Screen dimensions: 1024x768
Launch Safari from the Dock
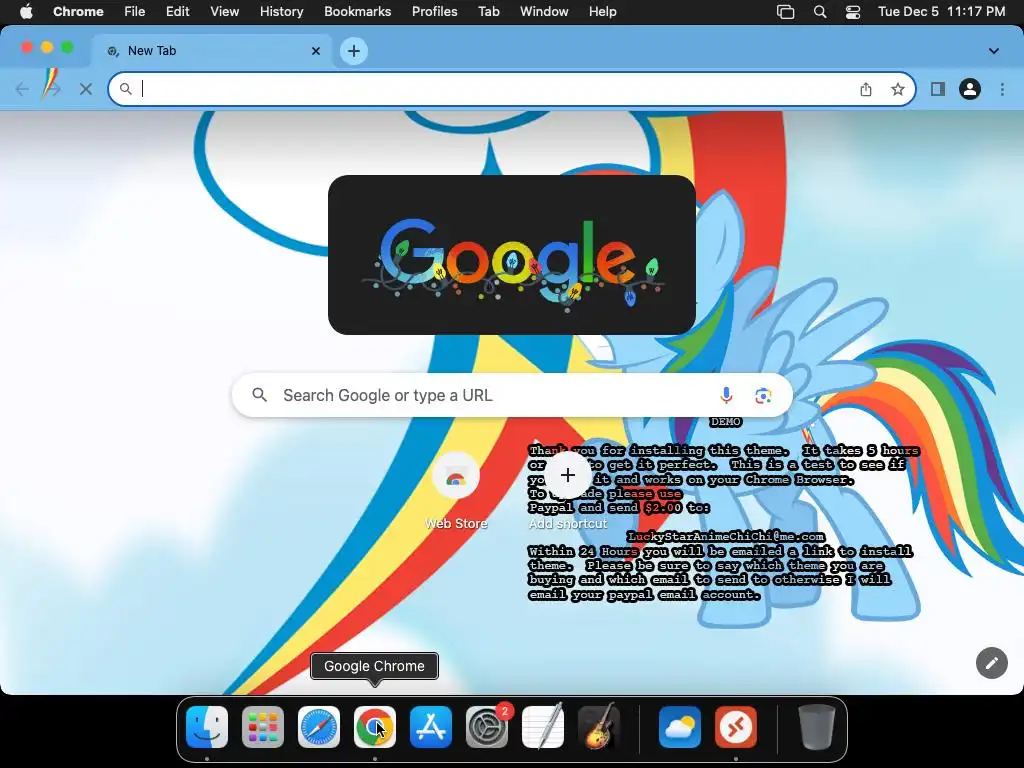[319, 727]
